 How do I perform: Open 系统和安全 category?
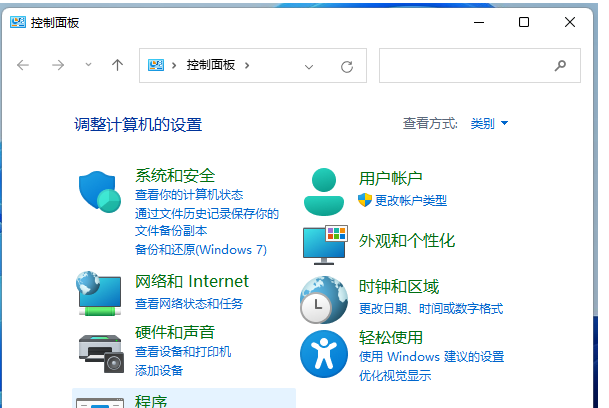pyautogui.click(x=175, y=176)
